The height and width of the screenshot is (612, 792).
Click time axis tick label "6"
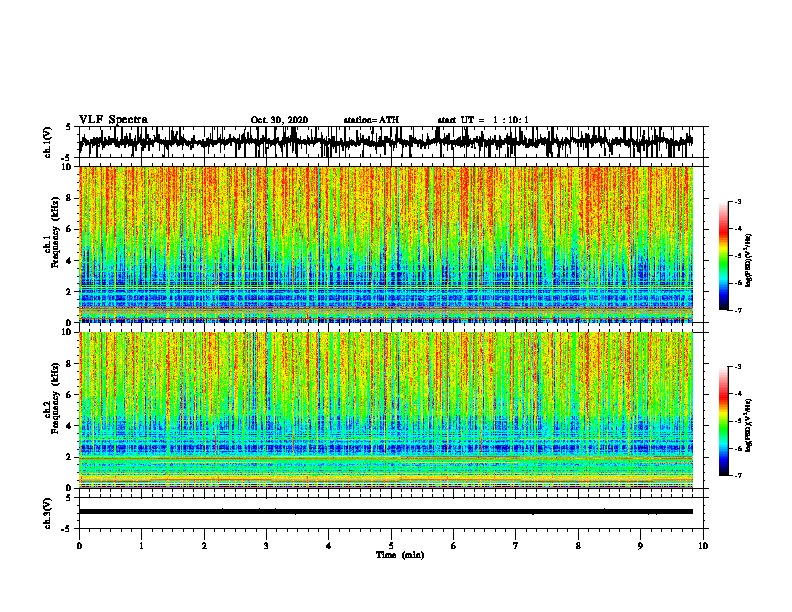(x=454, y=546)
